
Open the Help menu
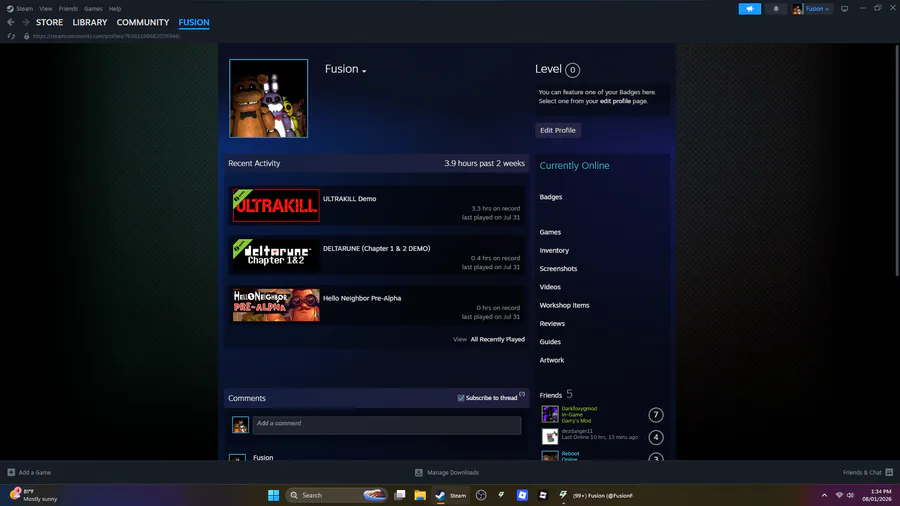pyautogui.click(x=115, y=9)
